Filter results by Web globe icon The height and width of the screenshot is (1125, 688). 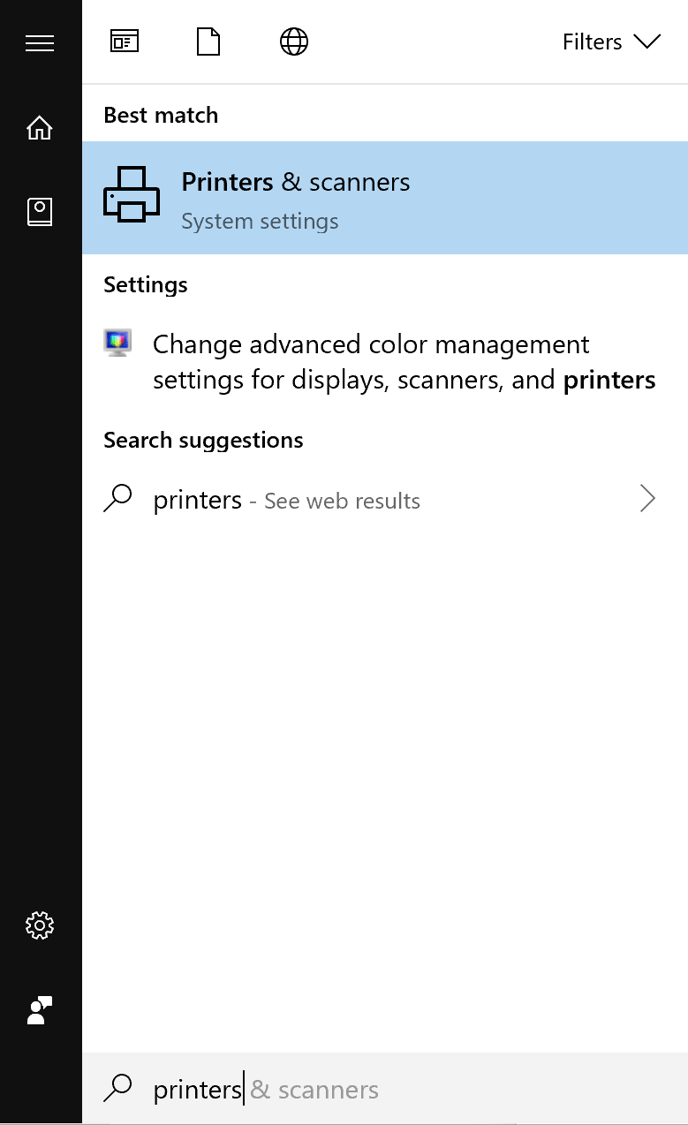pos(294,42)
